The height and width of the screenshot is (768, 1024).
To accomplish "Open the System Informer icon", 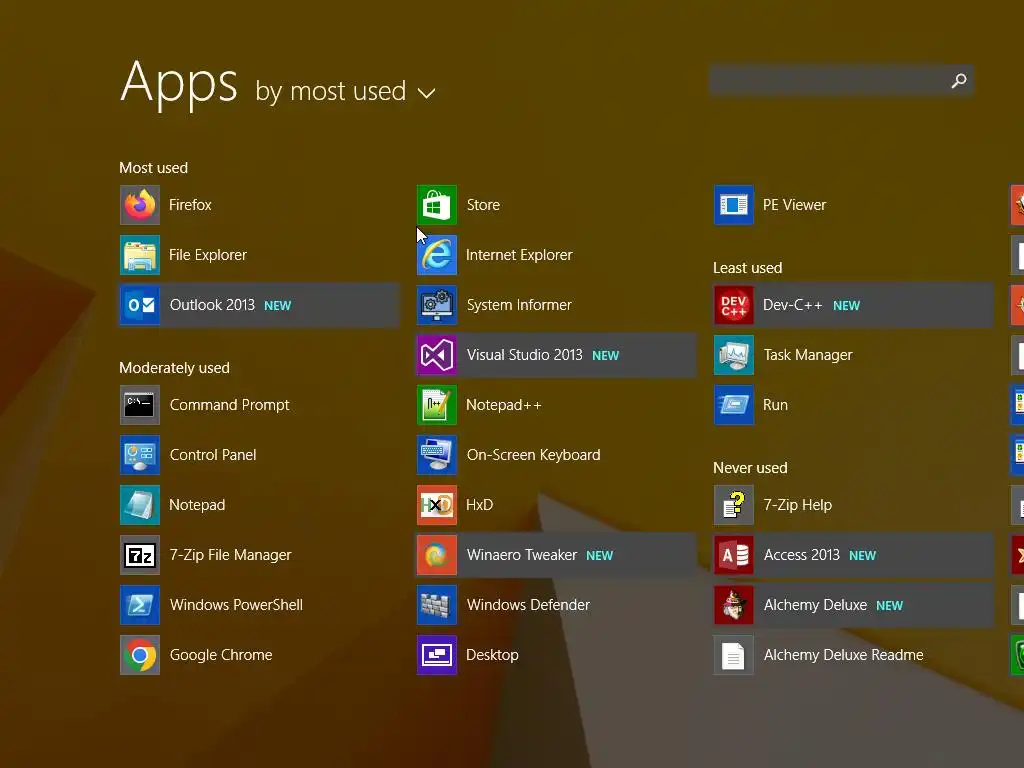I will [437, 305].
